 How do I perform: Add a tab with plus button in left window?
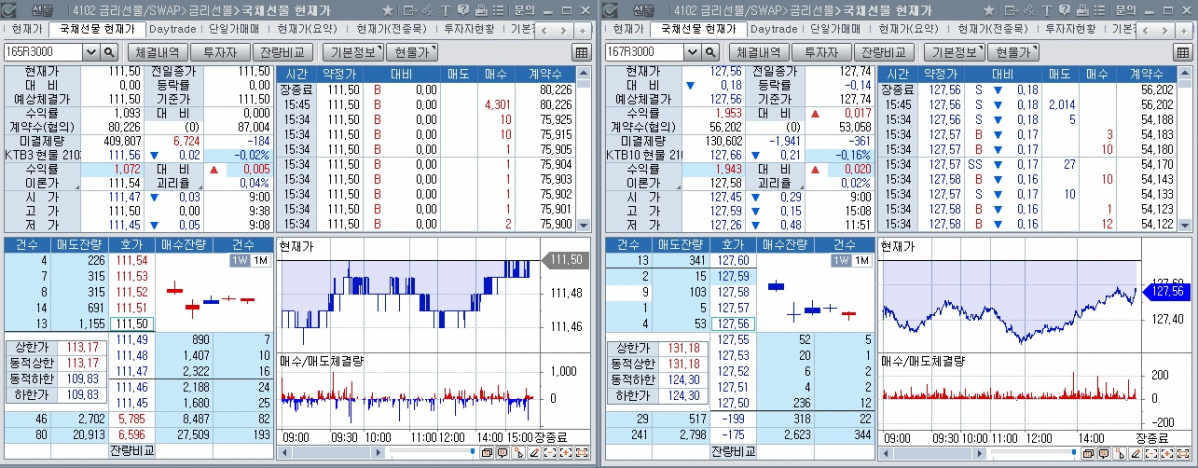[582, 31]
